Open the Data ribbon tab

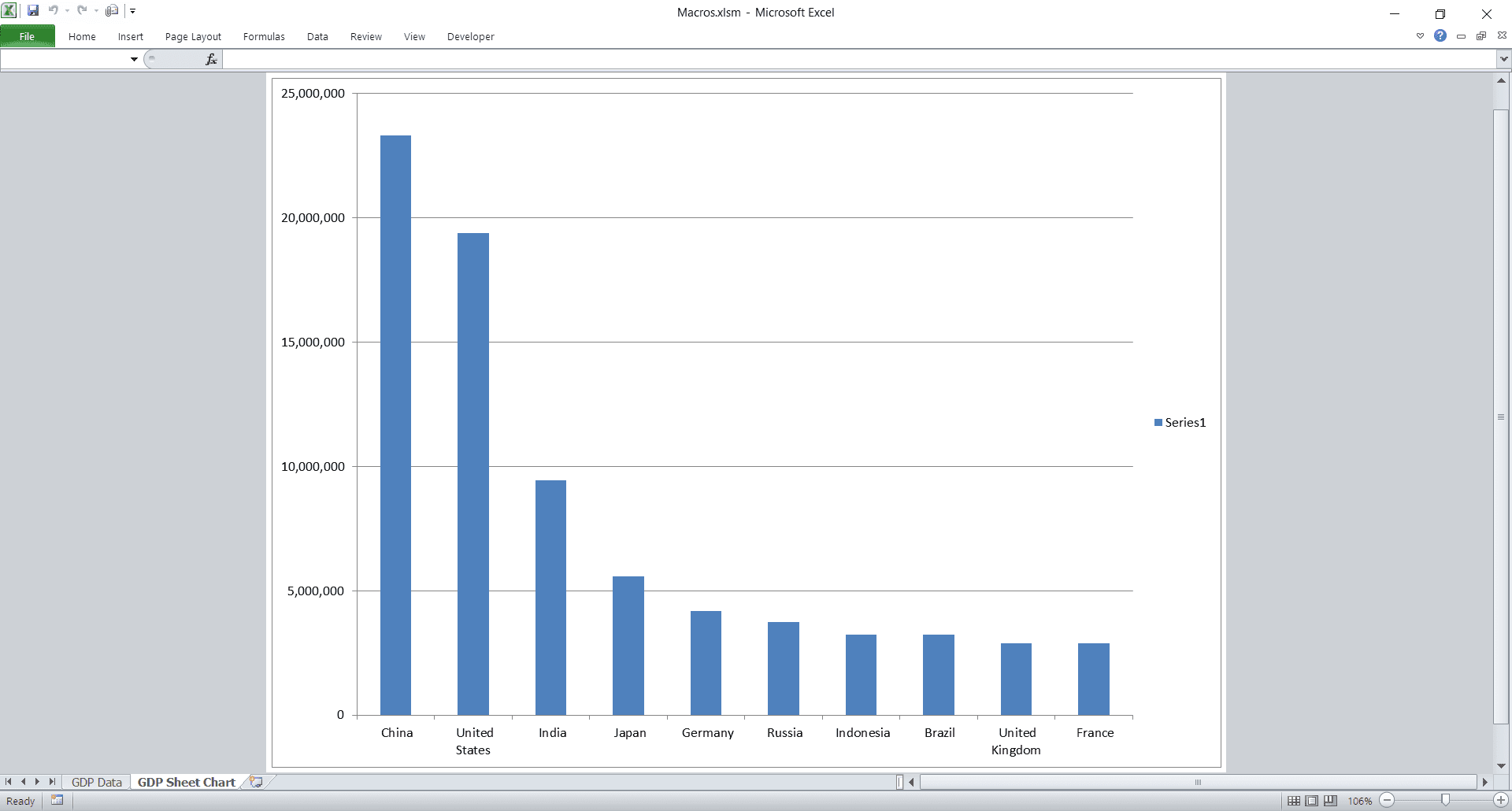coord(317,36)
